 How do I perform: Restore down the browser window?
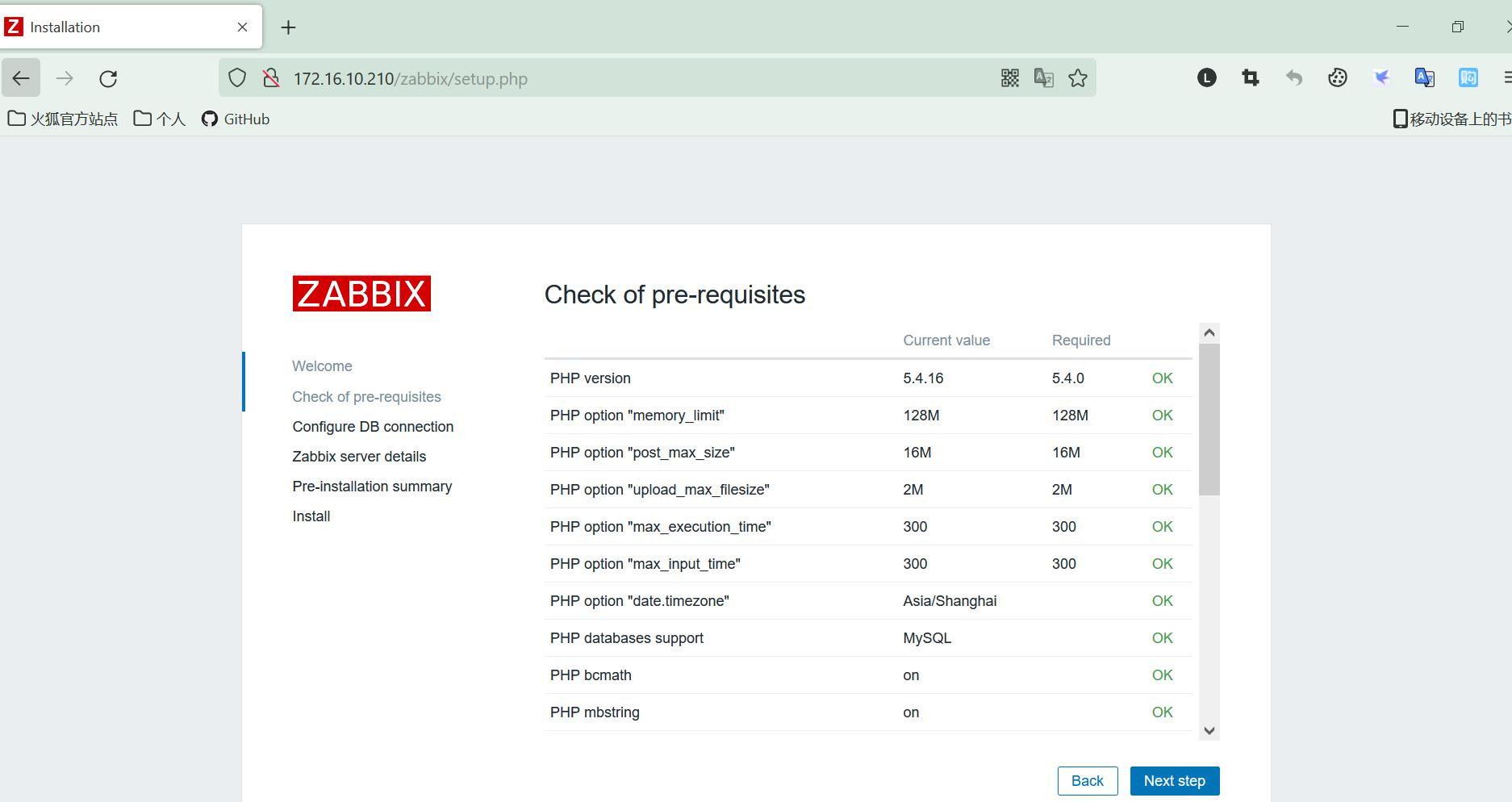(x=1457, y=27)
